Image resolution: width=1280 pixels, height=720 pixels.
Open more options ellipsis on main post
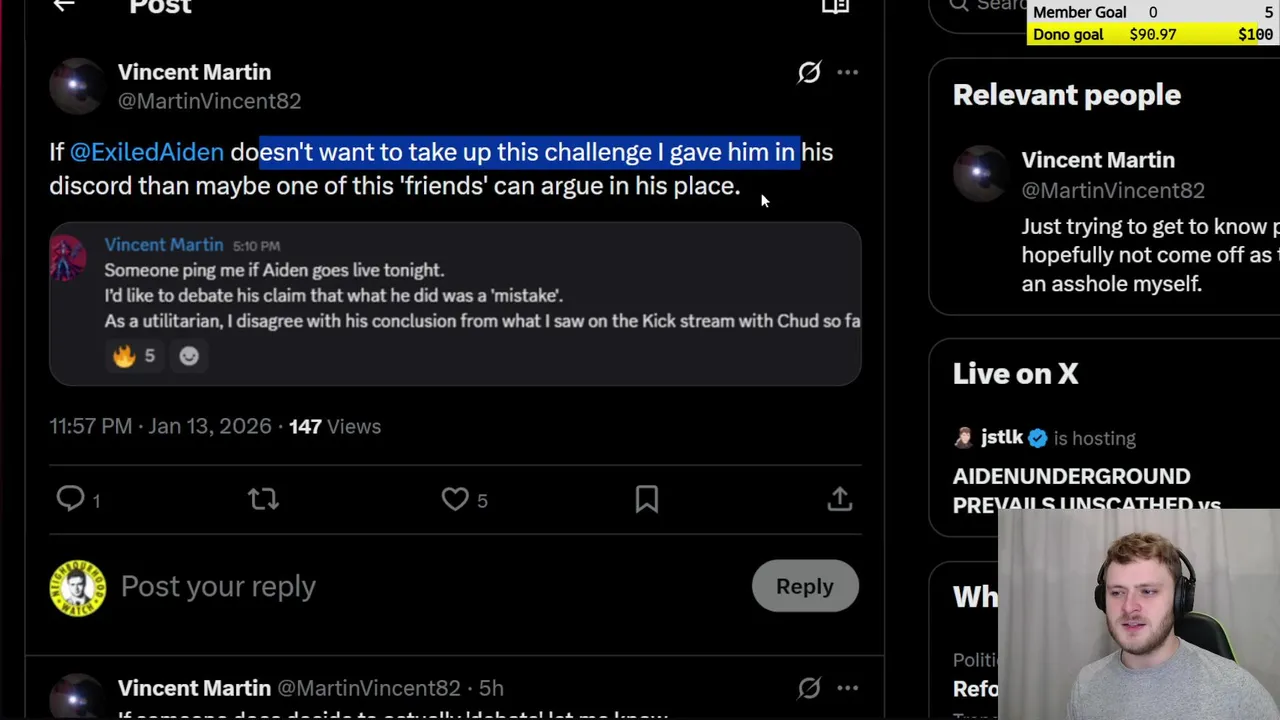pos(847,72)
